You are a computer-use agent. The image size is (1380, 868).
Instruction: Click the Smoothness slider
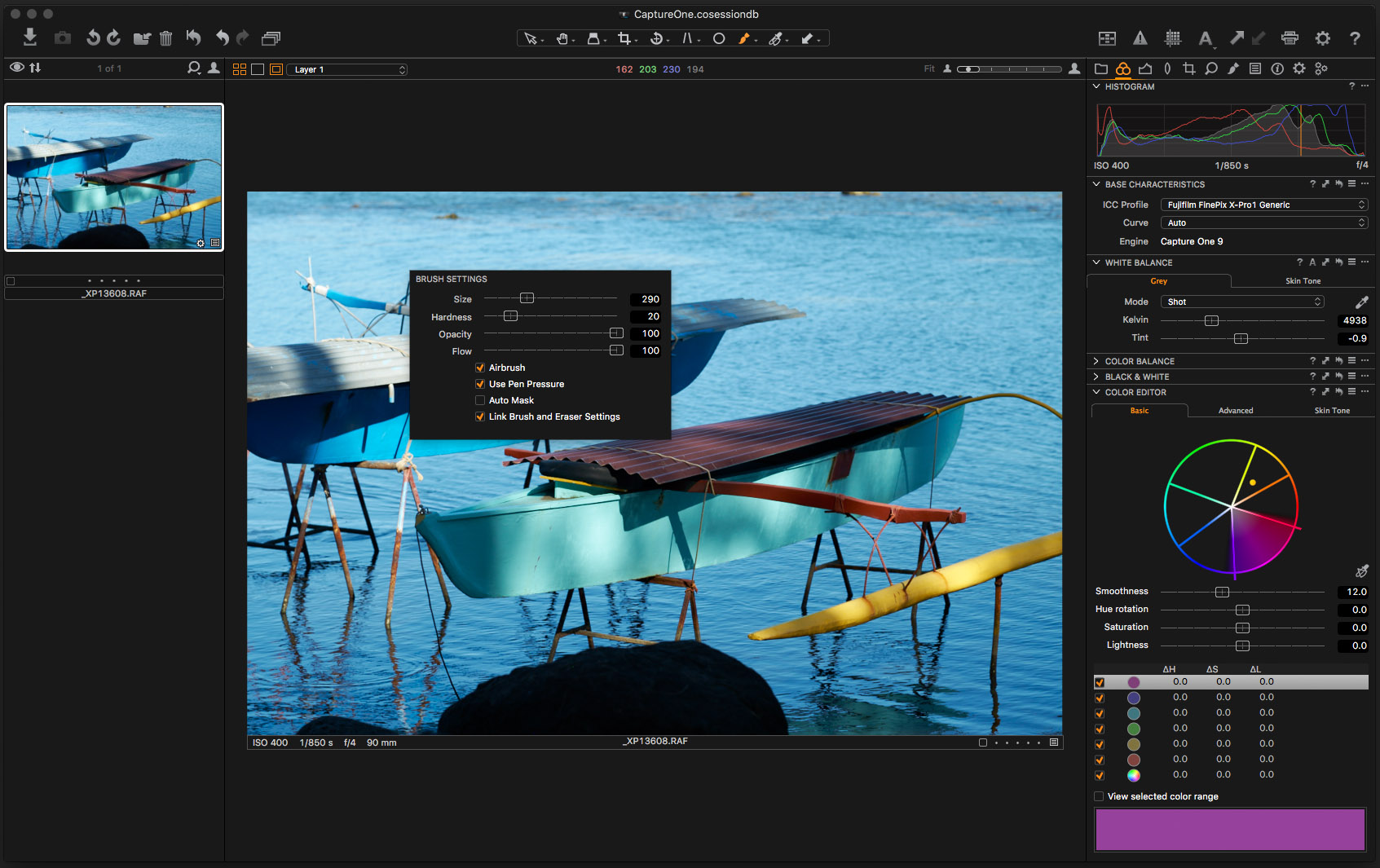pos(1242,592)
